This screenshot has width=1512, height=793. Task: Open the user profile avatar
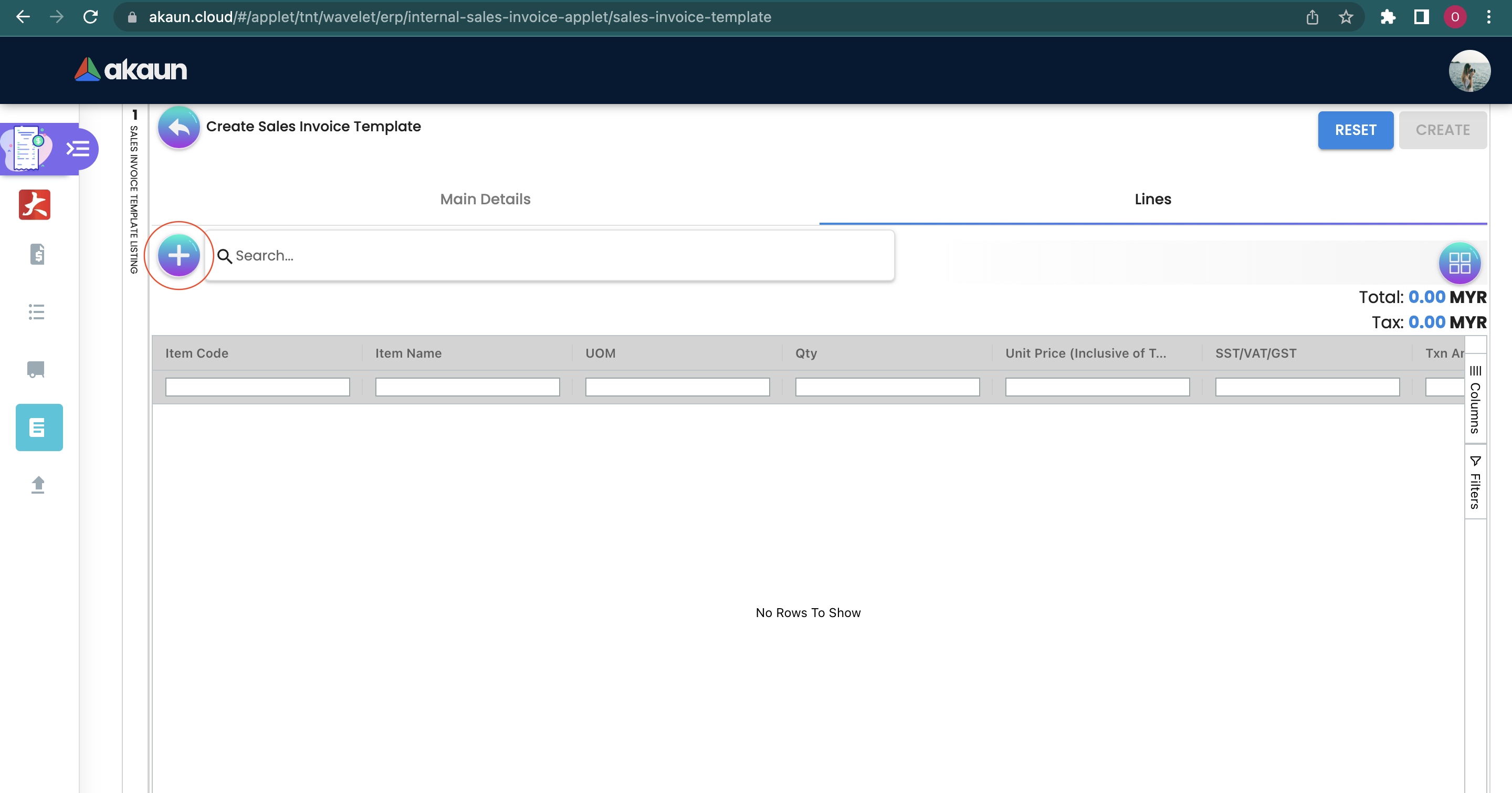(1468, 70)
